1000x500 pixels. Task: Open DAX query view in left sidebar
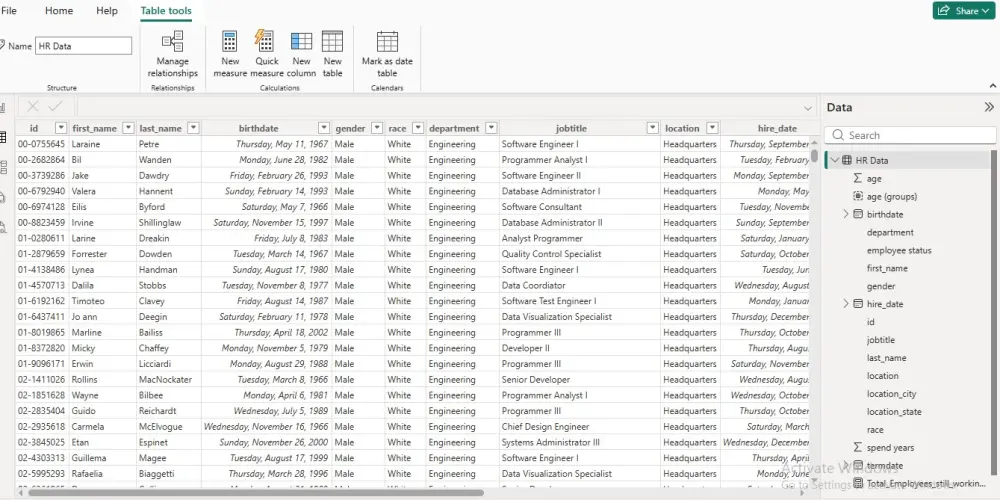pyautogui.click(x=3, y=197)
